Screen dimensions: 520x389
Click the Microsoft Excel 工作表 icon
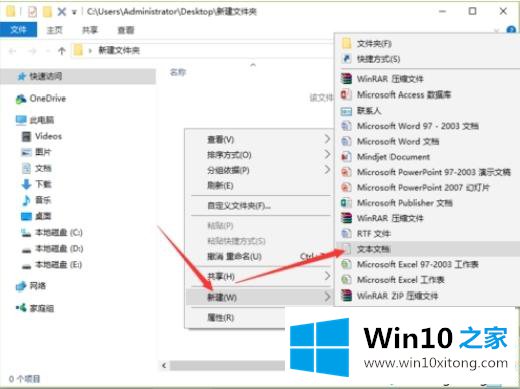pos(346,280)
